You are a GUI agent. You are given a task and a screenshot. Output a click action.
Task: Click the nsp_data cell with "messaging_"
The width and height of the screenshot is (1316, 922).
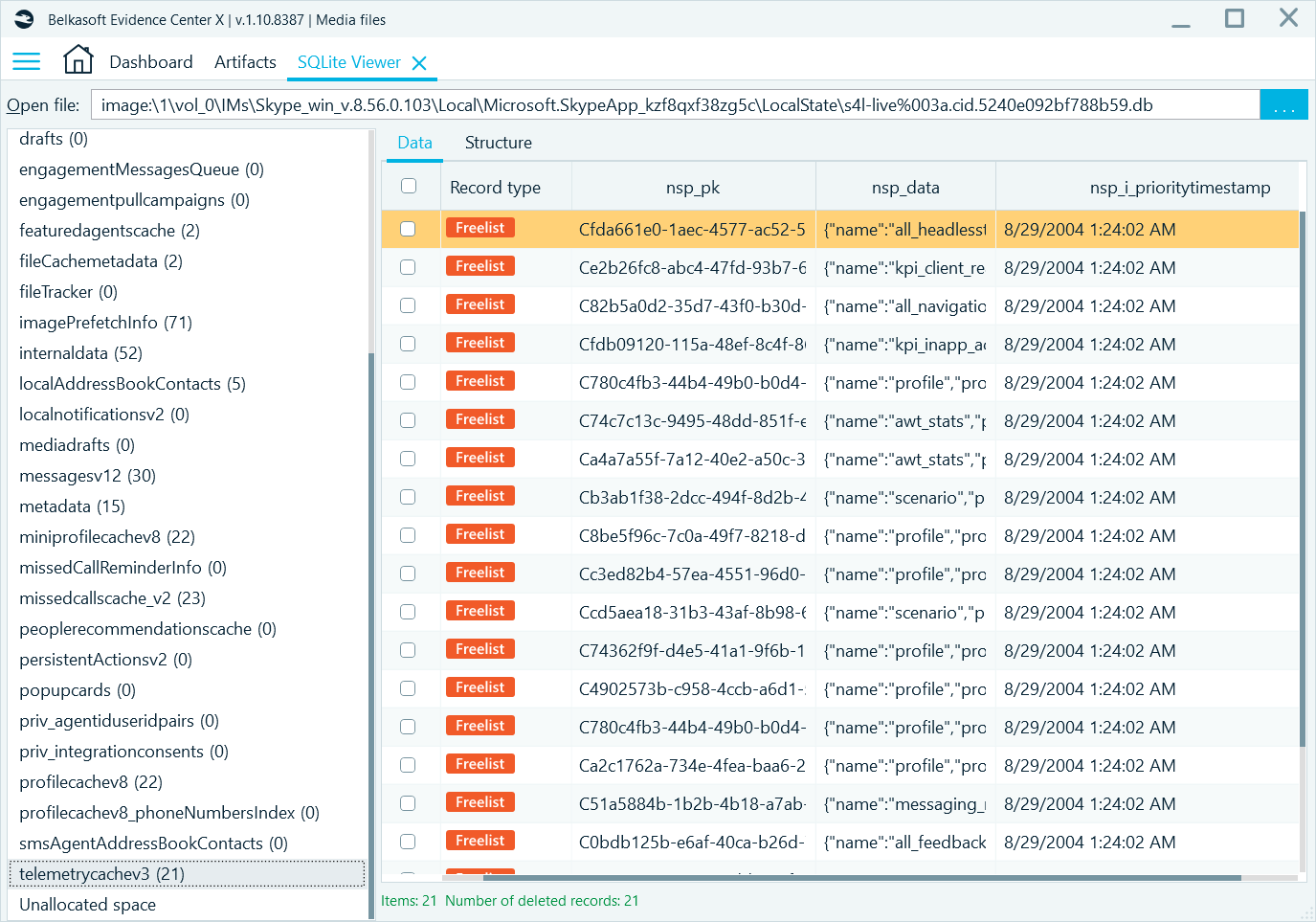pos(905,804)
